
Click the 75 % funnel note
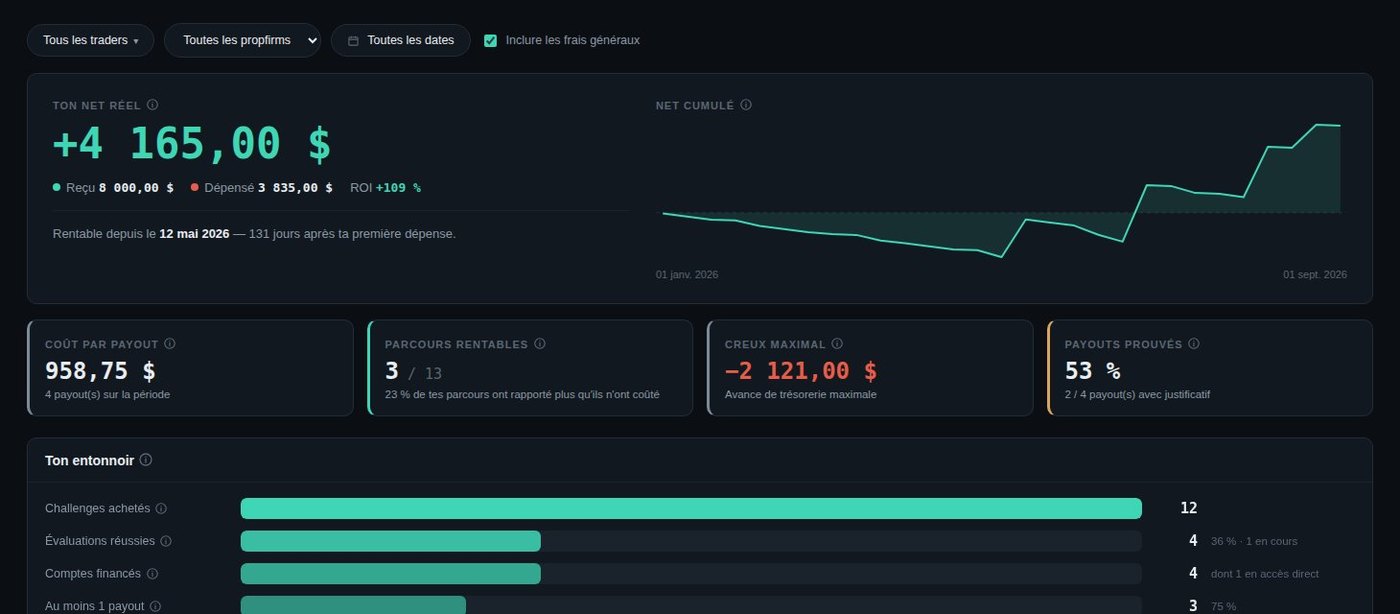(1223, 606)
